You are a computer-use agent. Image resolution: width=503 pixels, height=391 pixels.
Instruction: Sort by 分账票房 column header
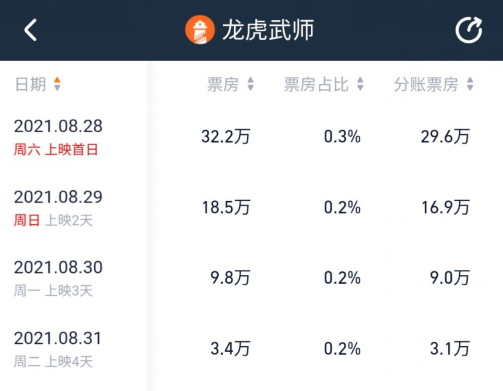(x=426, y=84)
